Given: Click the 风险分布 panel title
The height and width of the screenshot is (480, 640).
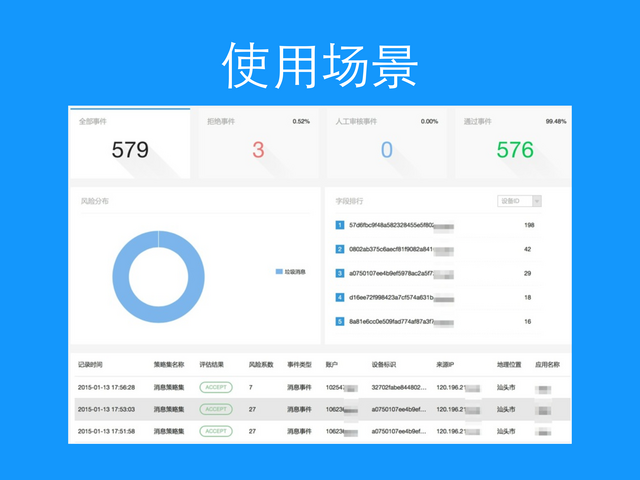Looking at the screenshot, I should [x=95, y=201].
